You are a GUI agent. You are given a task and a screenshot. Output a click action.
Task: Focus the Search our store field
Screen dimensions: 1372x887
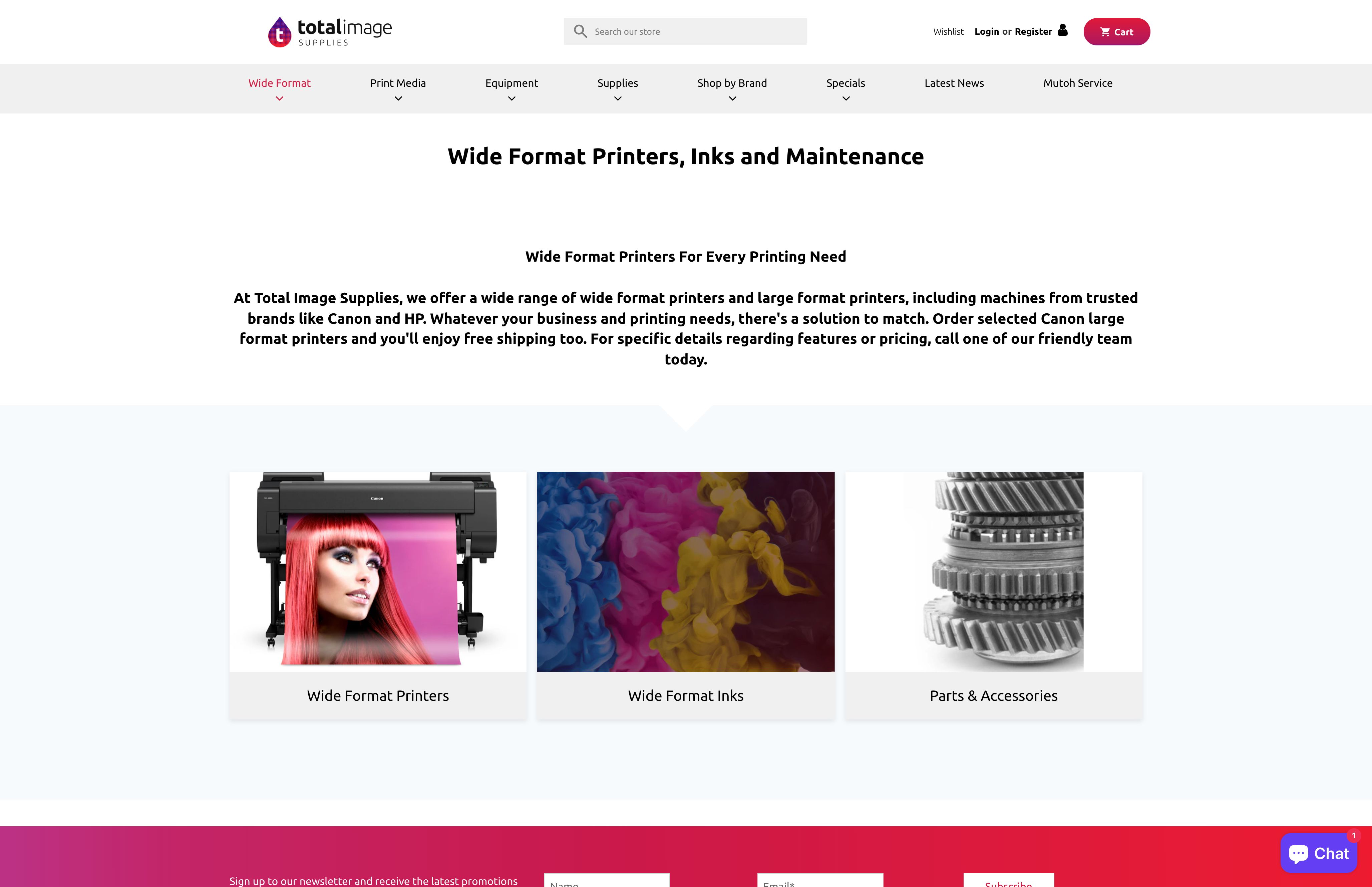[x=685, y=32]
